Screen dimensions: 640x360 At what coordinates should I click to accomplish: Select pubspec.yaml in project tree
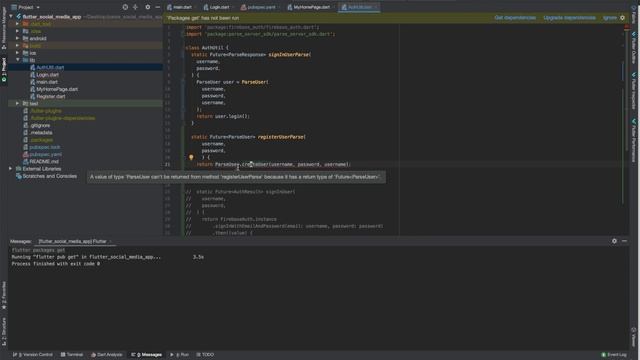point(45,154)
